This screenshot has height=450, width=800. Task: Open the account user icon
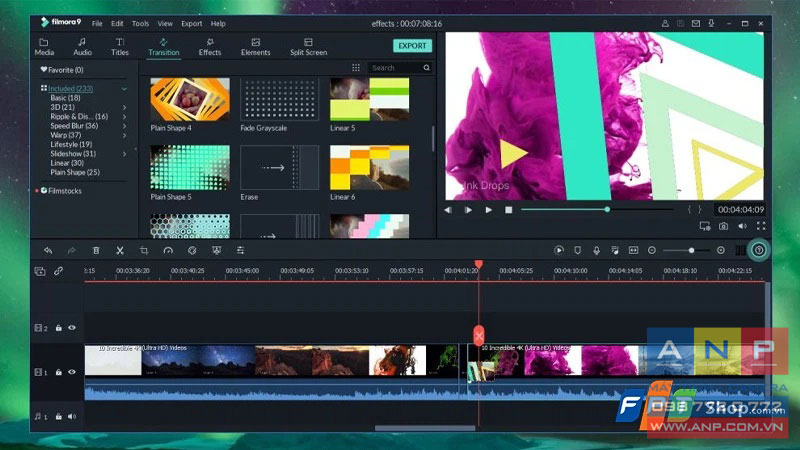point(665,23)
